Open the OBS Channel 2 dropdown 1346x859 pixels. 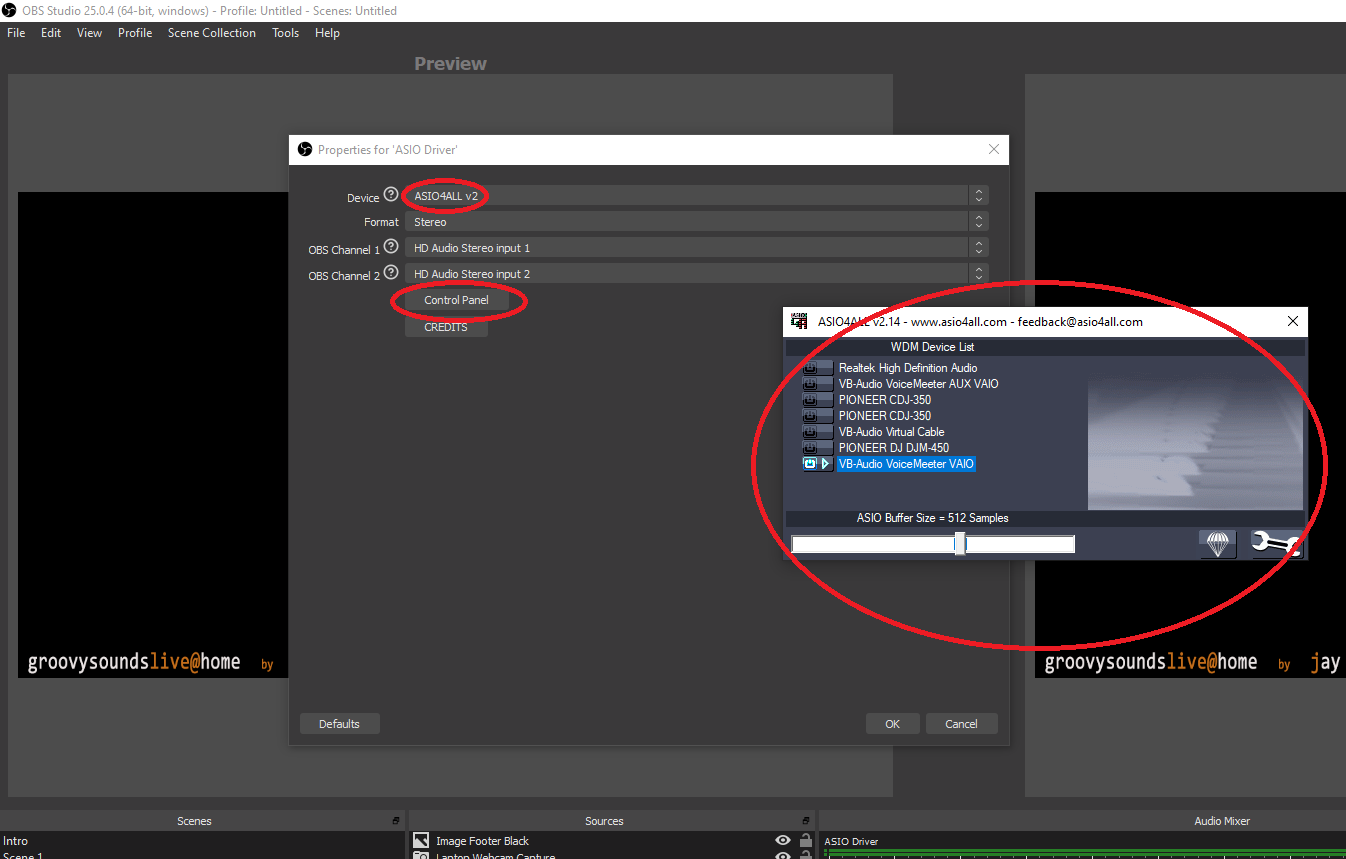pos(698,274)
